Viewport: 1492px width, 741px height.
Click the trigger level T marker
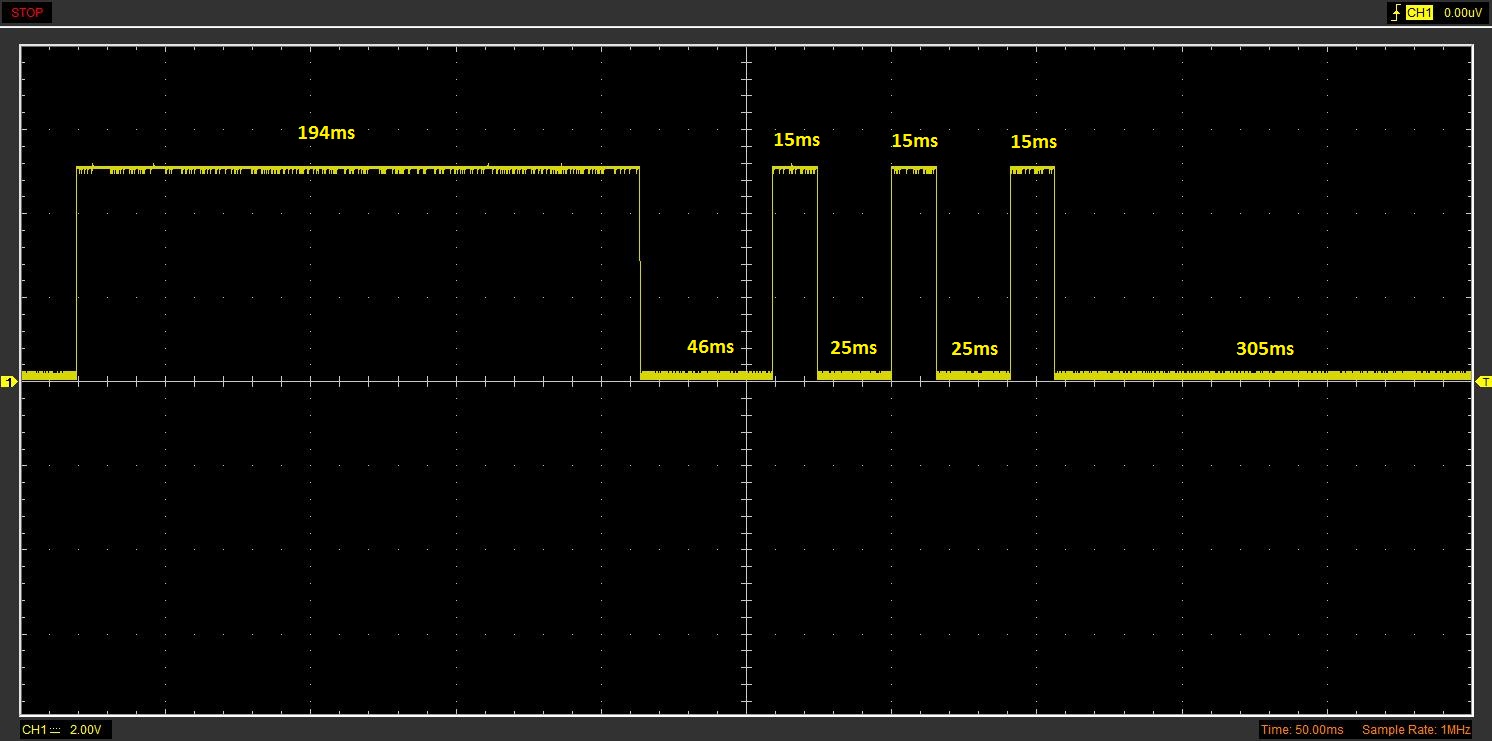pyautogui.click(x=1484, y=382)
